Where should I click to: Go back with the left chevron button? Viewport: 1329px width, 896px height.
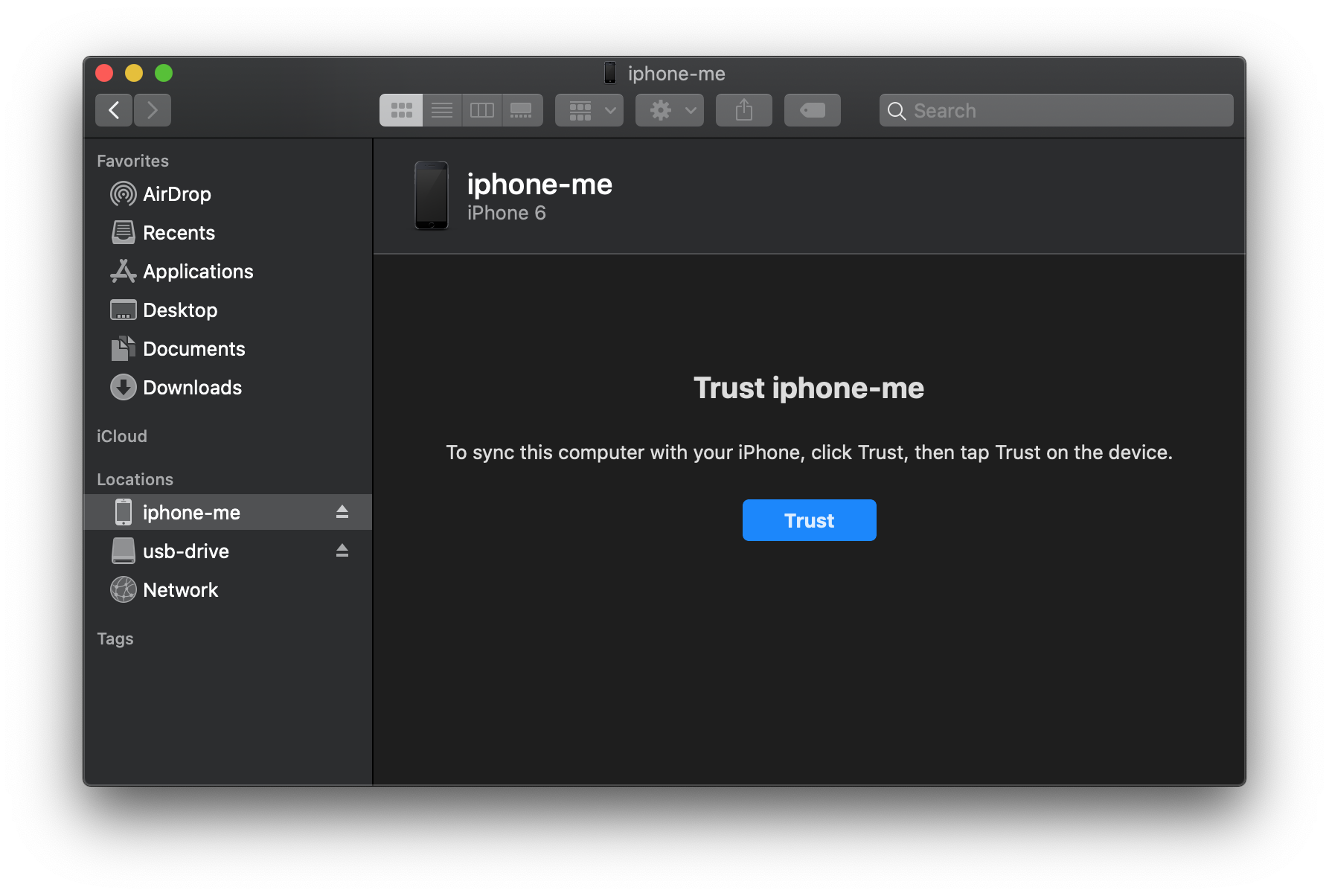(114, 110)
